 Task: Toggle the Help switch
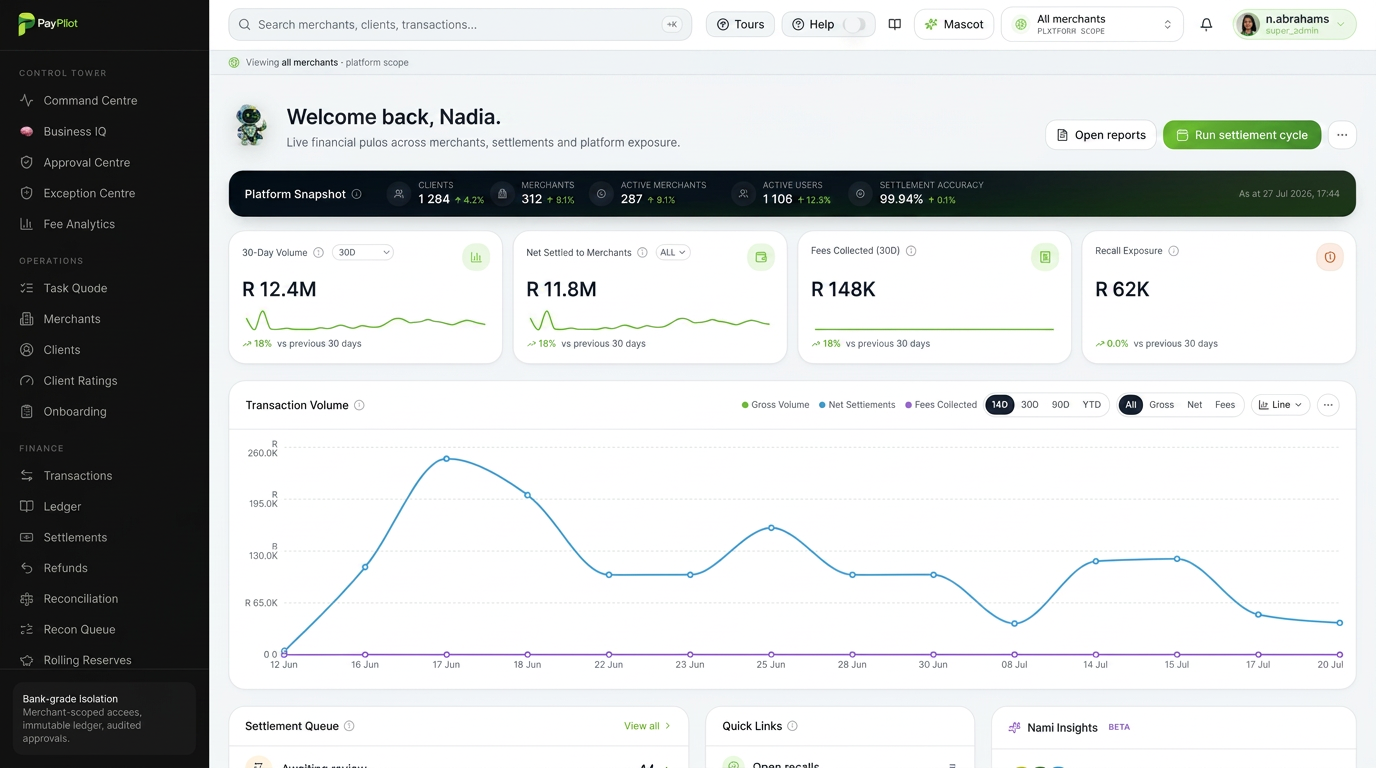point(854,24)
